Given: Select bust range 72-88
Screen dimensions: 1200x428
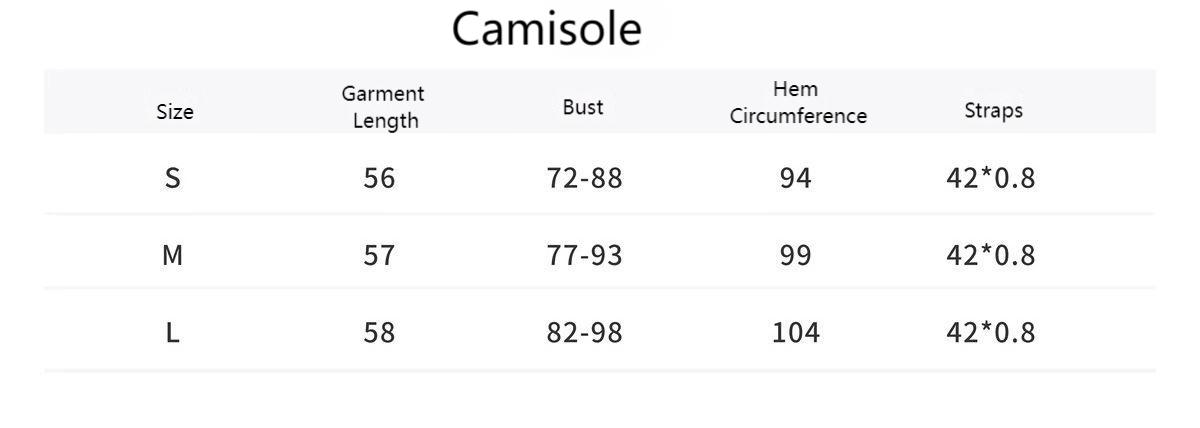Looking at the screenshot, I should pos(585,178).
